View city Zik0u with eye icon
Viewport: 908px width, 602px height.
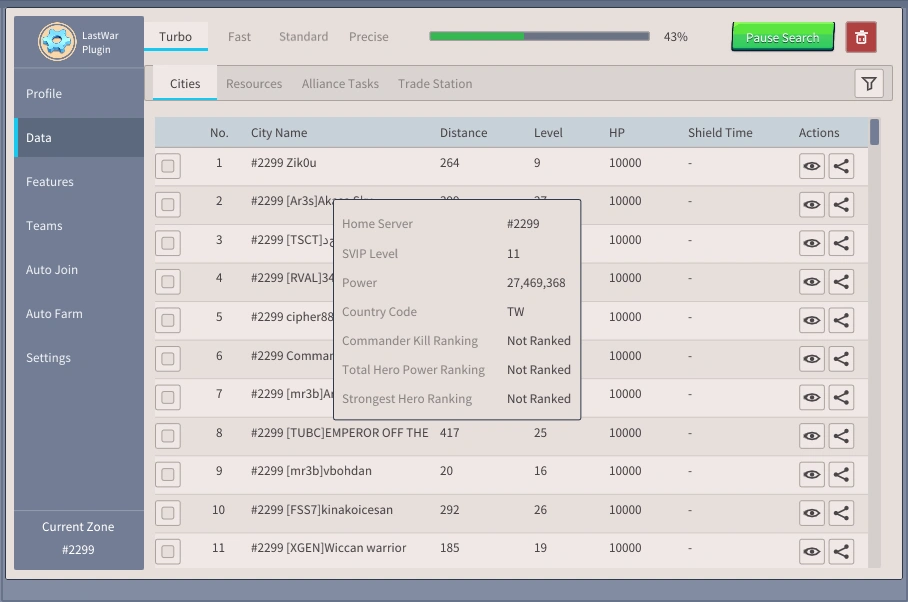click(812, 166)
